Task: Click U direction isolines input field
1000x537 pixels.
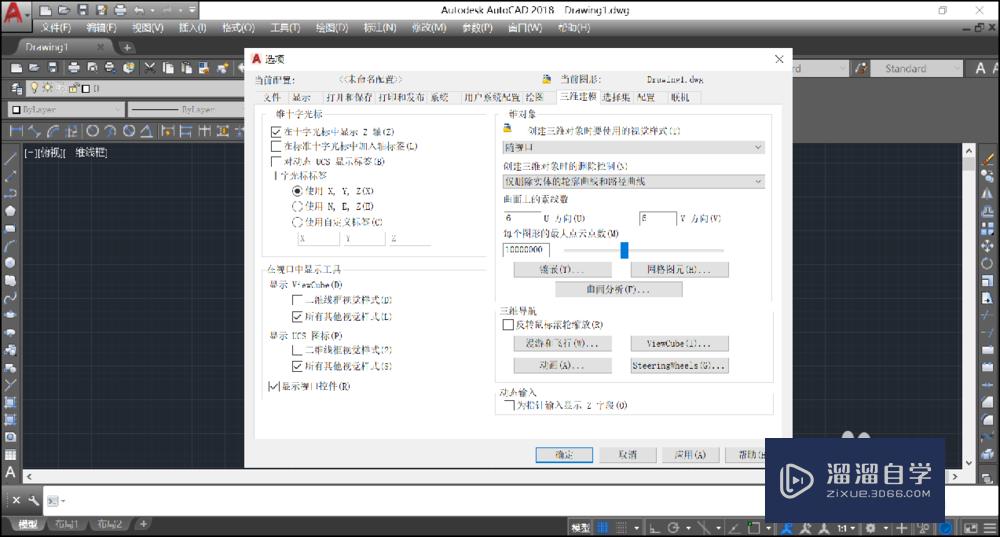Action: [x=522, y=218]
